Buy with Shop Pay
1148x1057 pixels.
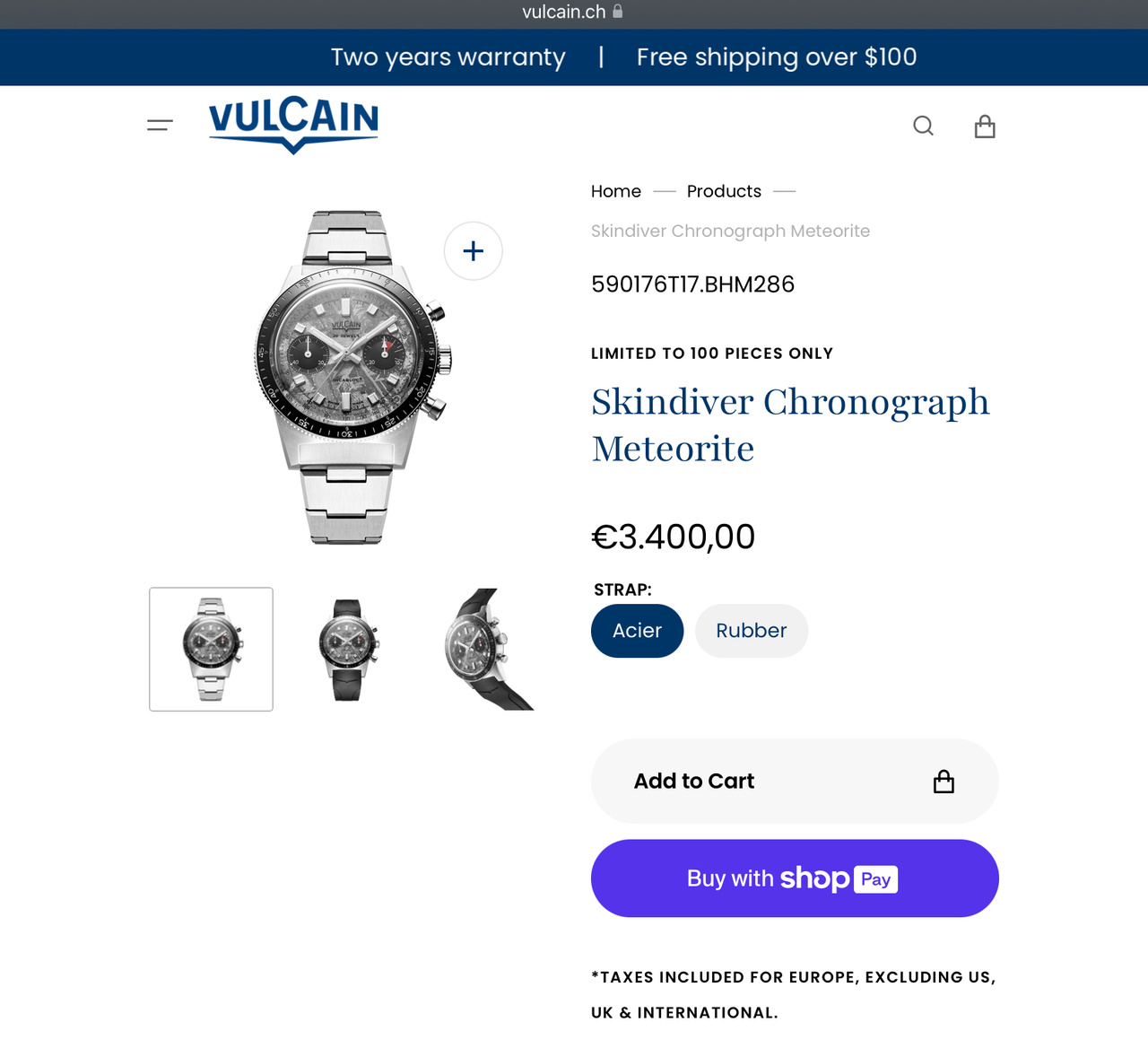795,878
